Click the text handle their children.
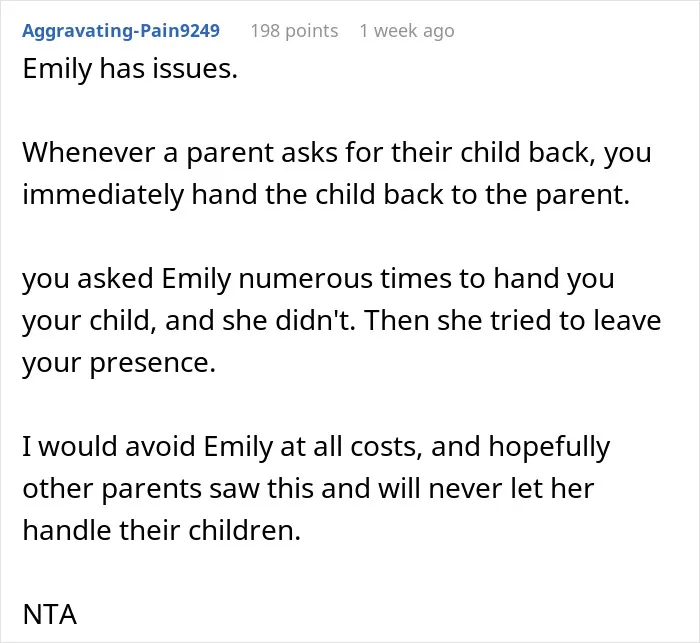The image size is (700, 643). coord(162,530)
